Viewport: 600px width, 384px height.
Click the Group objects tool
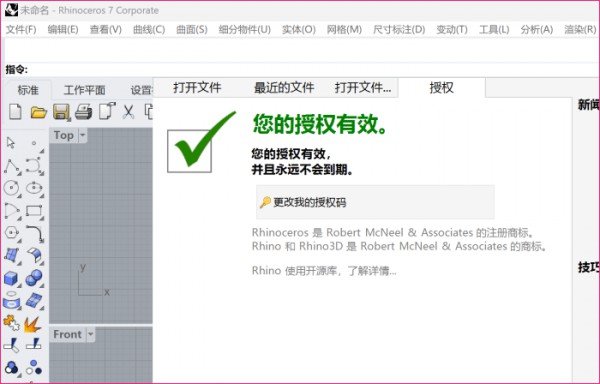11,368
